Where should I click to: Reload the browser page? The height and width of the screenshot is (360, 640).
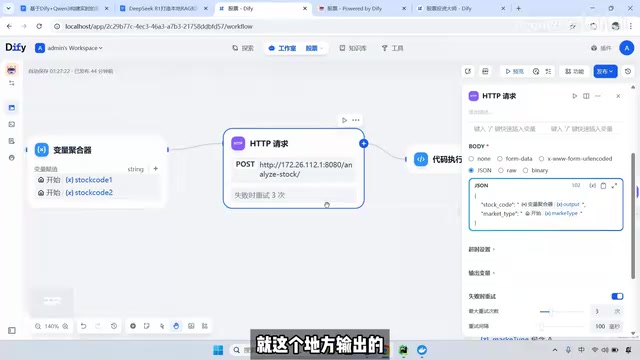pyautogui.click(x=39, y=26)
